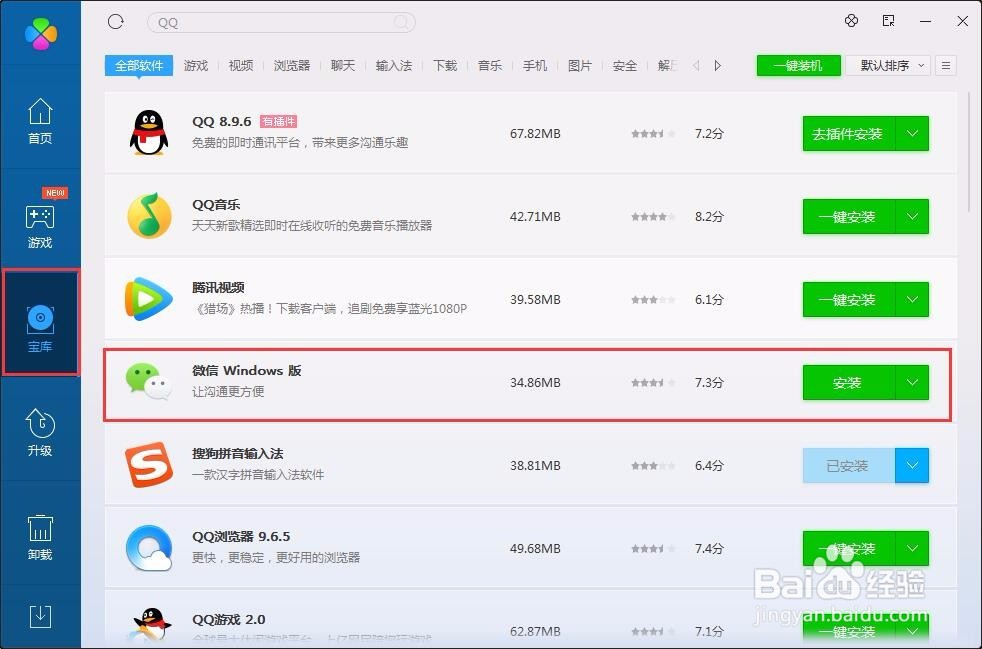Expand install options for 微信 Windows 版
Viewport: 982px width, 649px height.
pos(912,383)
